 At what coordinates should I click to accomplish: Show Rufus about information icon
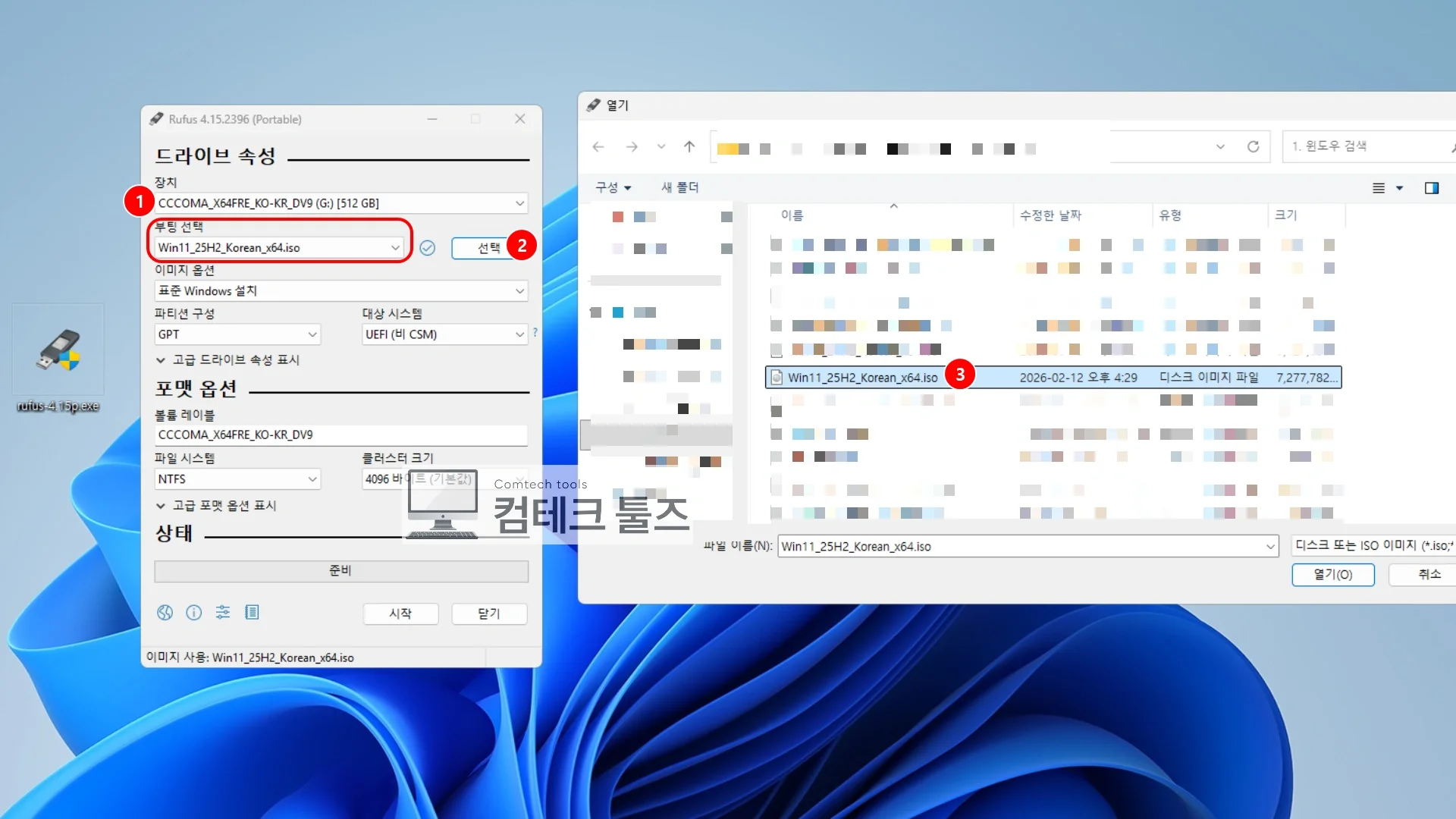tap(194, 613)
